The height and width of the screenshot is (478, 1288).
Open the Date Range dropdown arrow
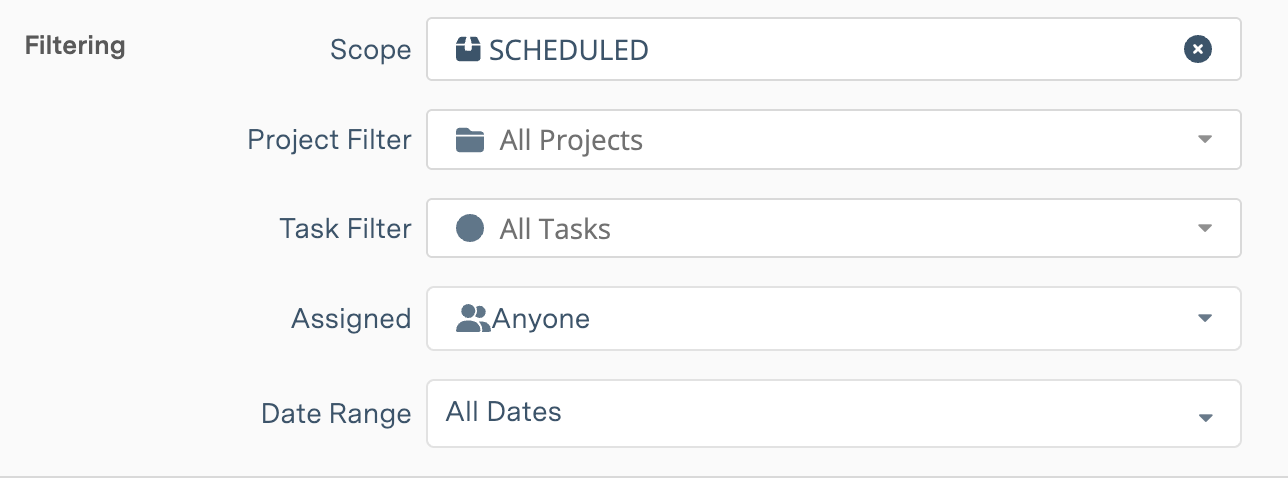point(1205,417)
